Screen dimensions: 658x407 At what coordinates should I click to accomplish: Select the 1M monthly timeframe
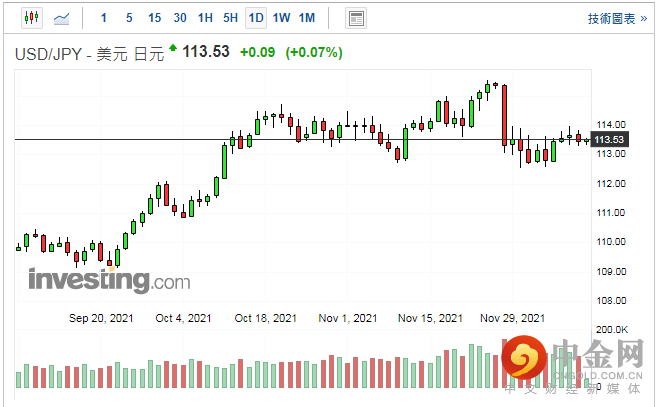click(x=307, y=18)
